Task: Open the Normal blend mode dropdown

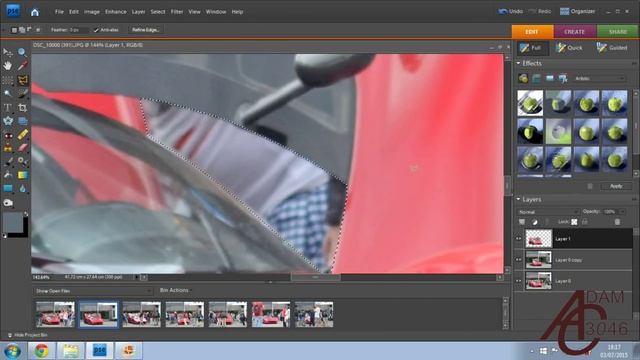Action: tap(548, 212)
